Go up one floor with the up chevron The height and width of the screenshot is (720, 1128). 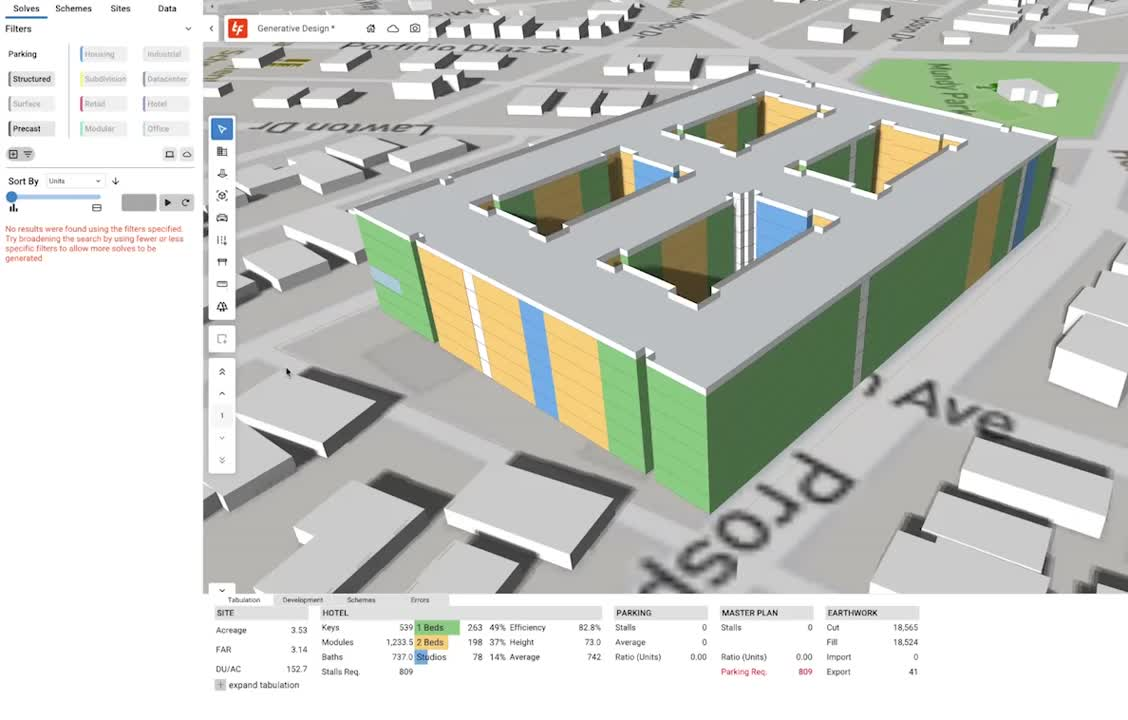(222, 393)
